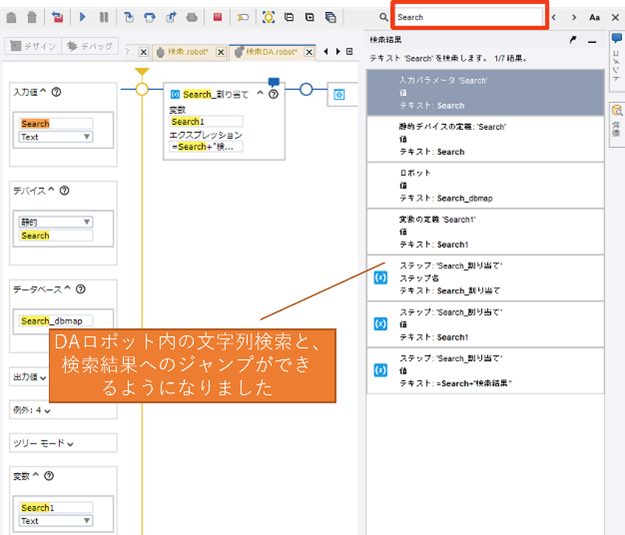Click inside the Search text field
Image resolution: width=625 pixels, height=535 pixels.
pos(469,17)
